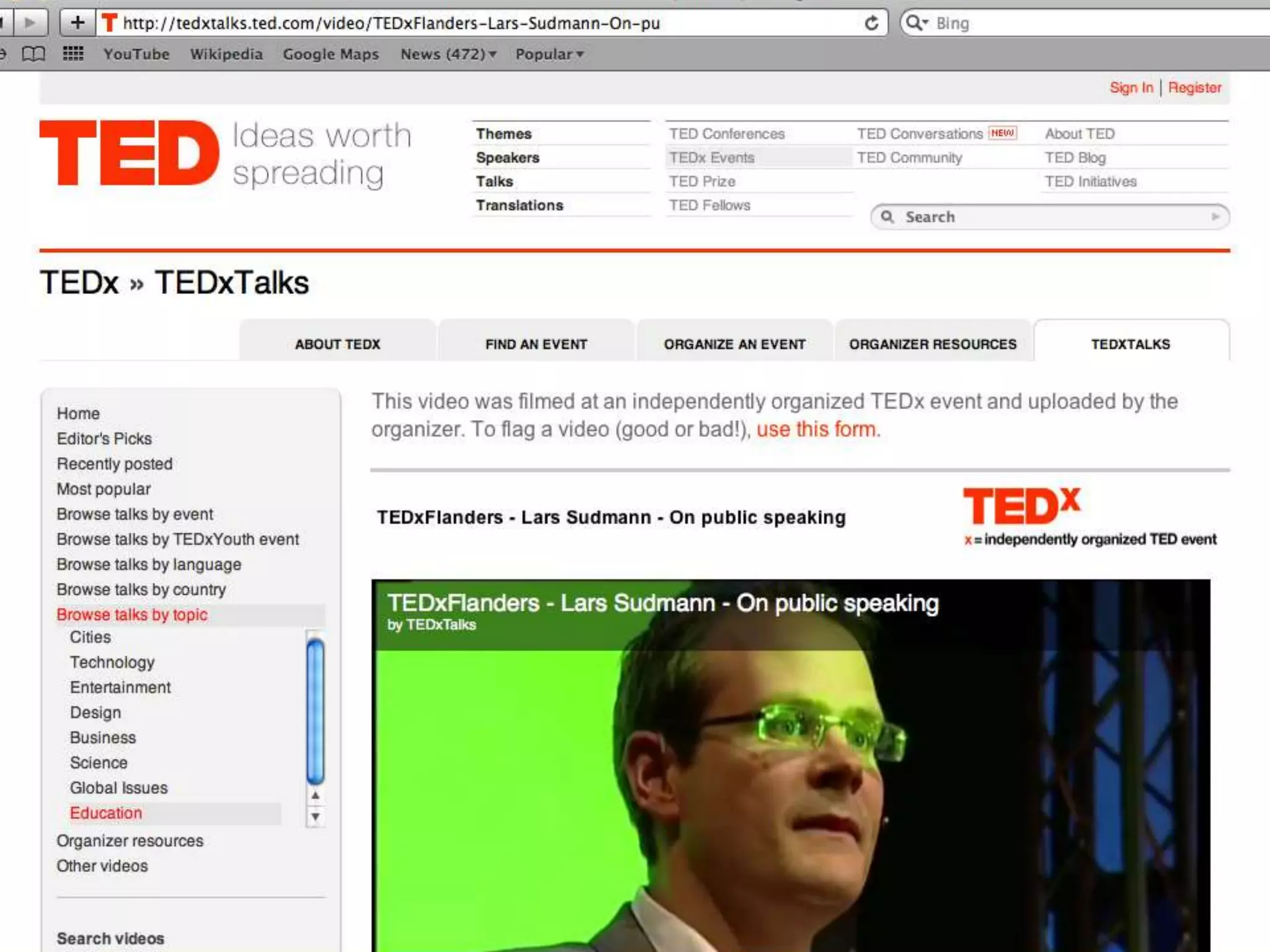Submit search with the arrow in TED search box
The width and height of the screenshot is (1270, 952).
[1215, 216]
